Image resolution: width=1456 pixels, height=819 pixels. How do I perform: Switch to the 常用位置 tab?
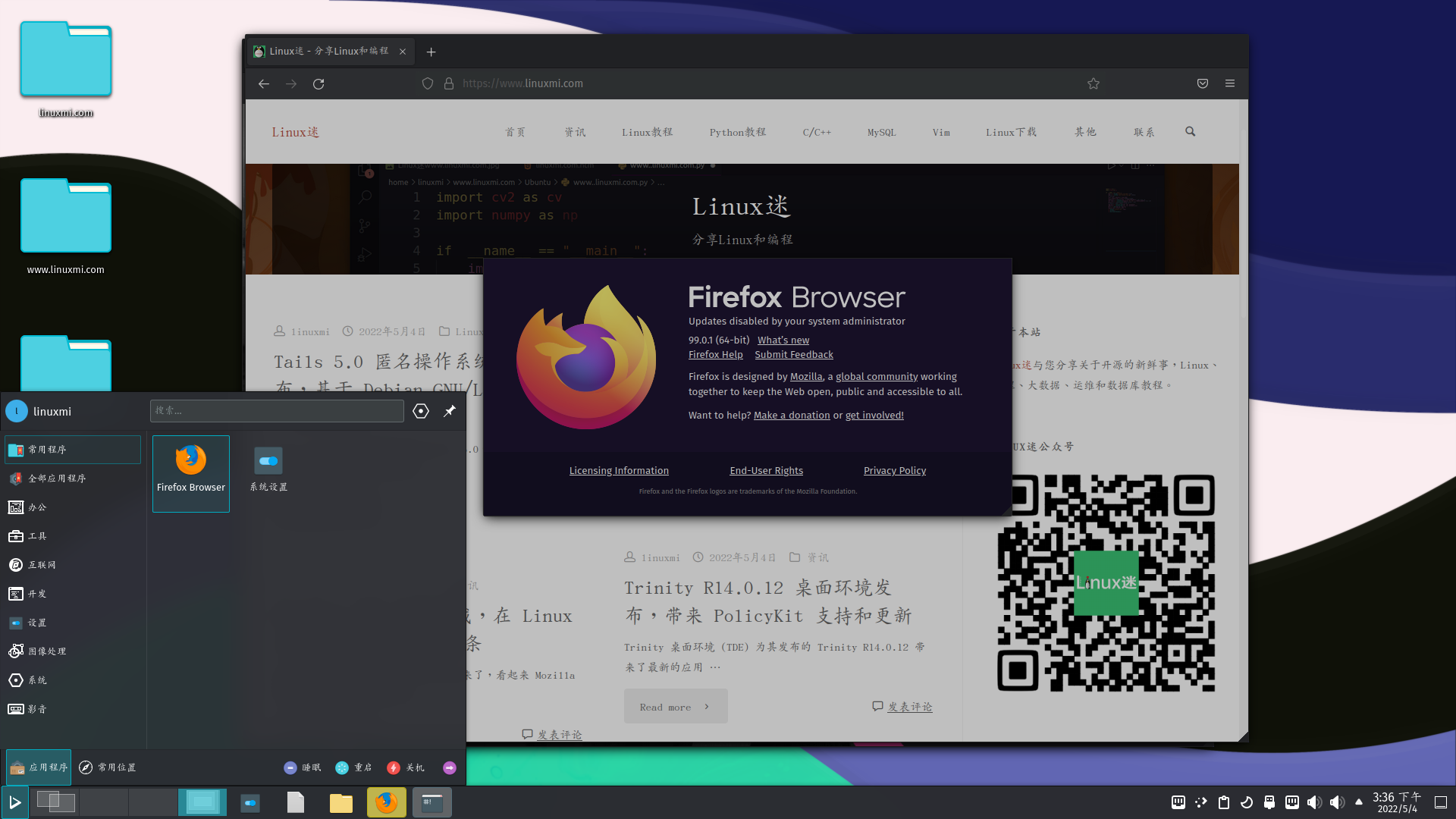pyautogui.click(x=108, y=767)
